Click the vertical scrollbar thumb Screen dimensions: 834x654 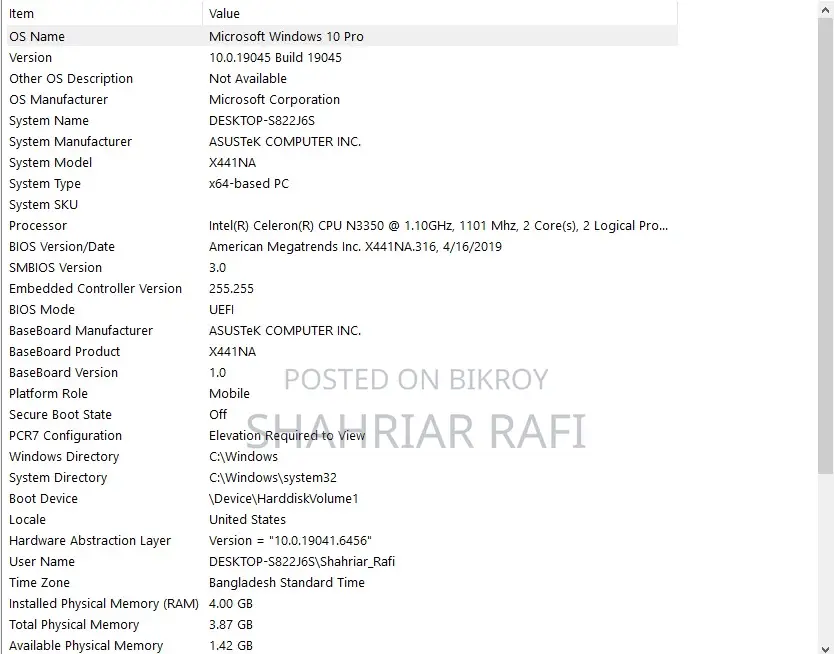tap(825, 246)
